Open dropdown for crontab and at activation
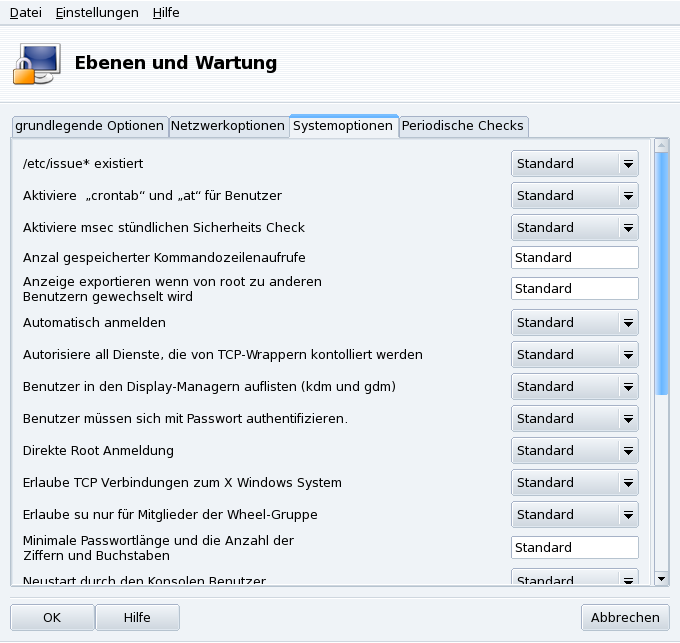The width and height of the screenshot is (680, 643). (575, 196)
